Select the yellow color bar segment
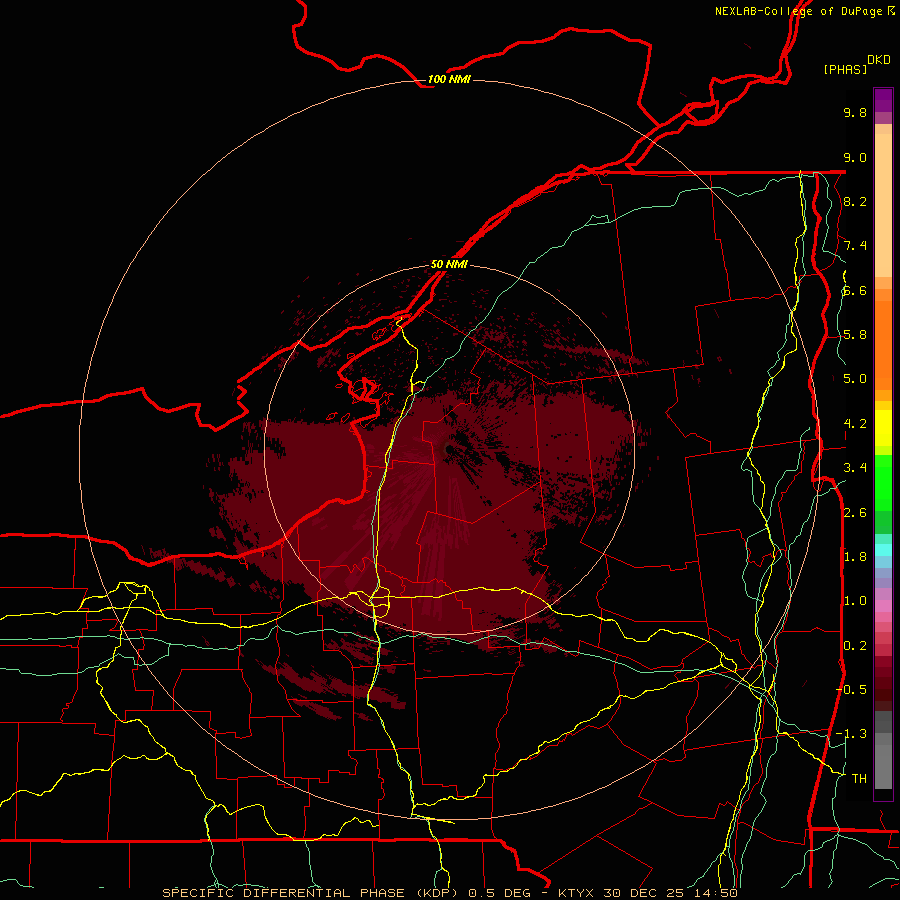 [883, 428]
